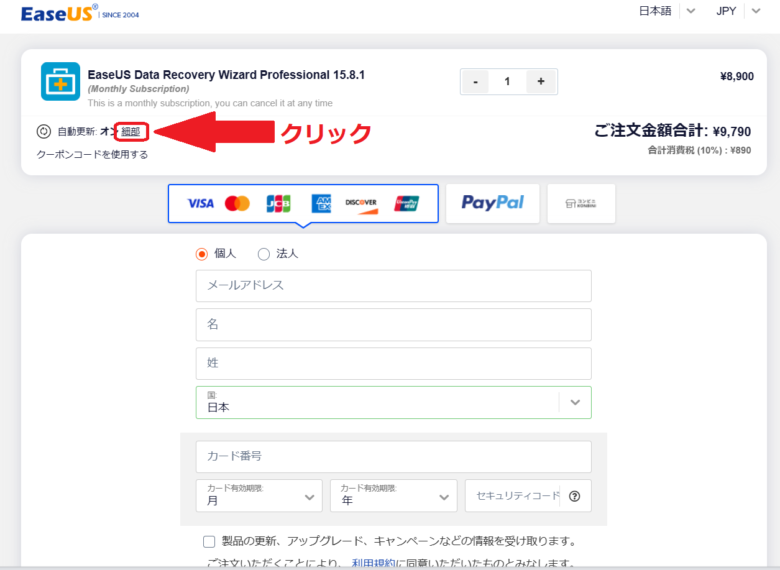Decrease quantity with minus button
This screenshot has height=570, width=780.
click(476, 82)
